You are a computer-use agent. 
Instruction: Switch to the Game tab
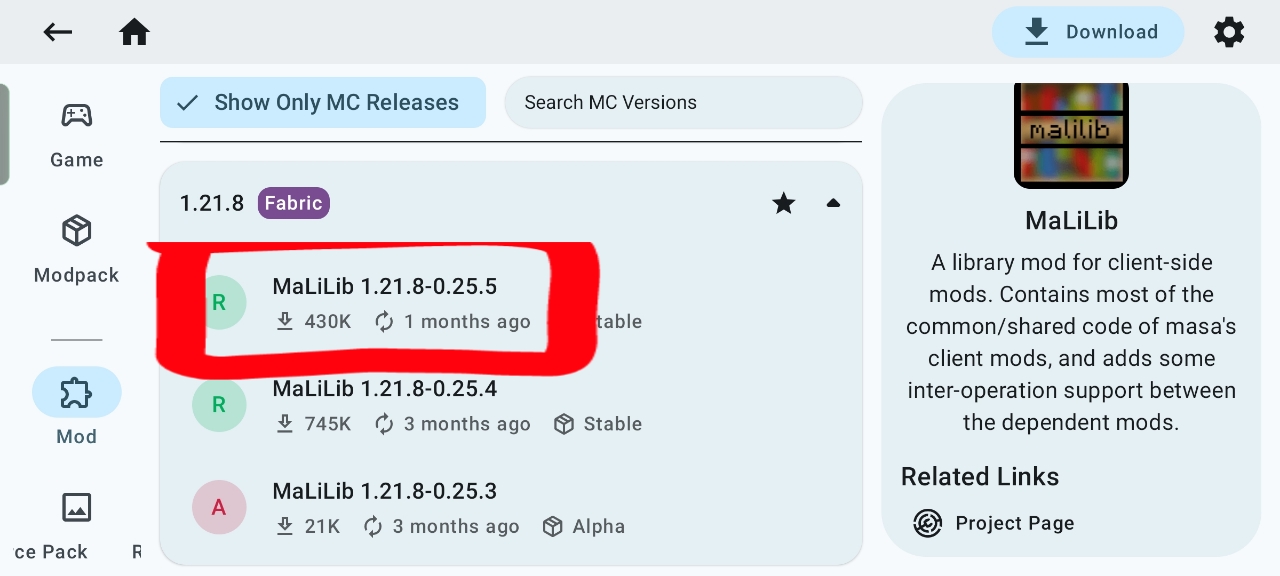click(x=77, y=134)
